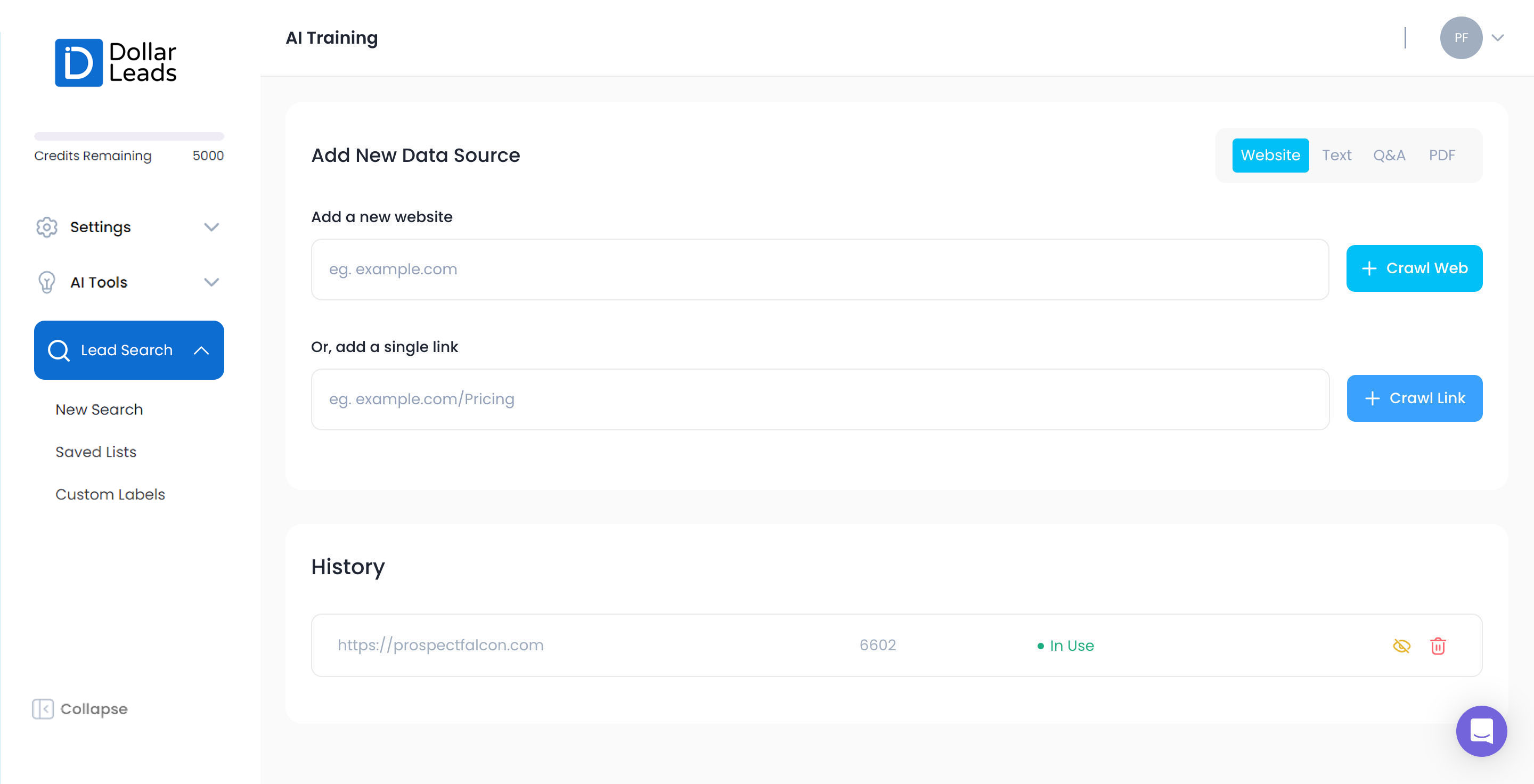1534x784 pixels.
Task: Click the credits remaining progress bar
Action: click(128, 136)
